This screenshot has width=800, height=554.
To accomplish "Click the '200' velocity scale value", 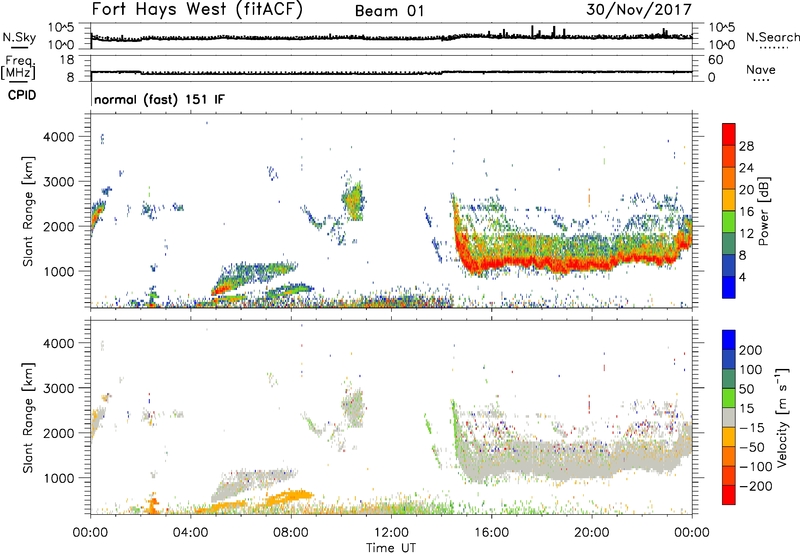I will click(751, 350).
